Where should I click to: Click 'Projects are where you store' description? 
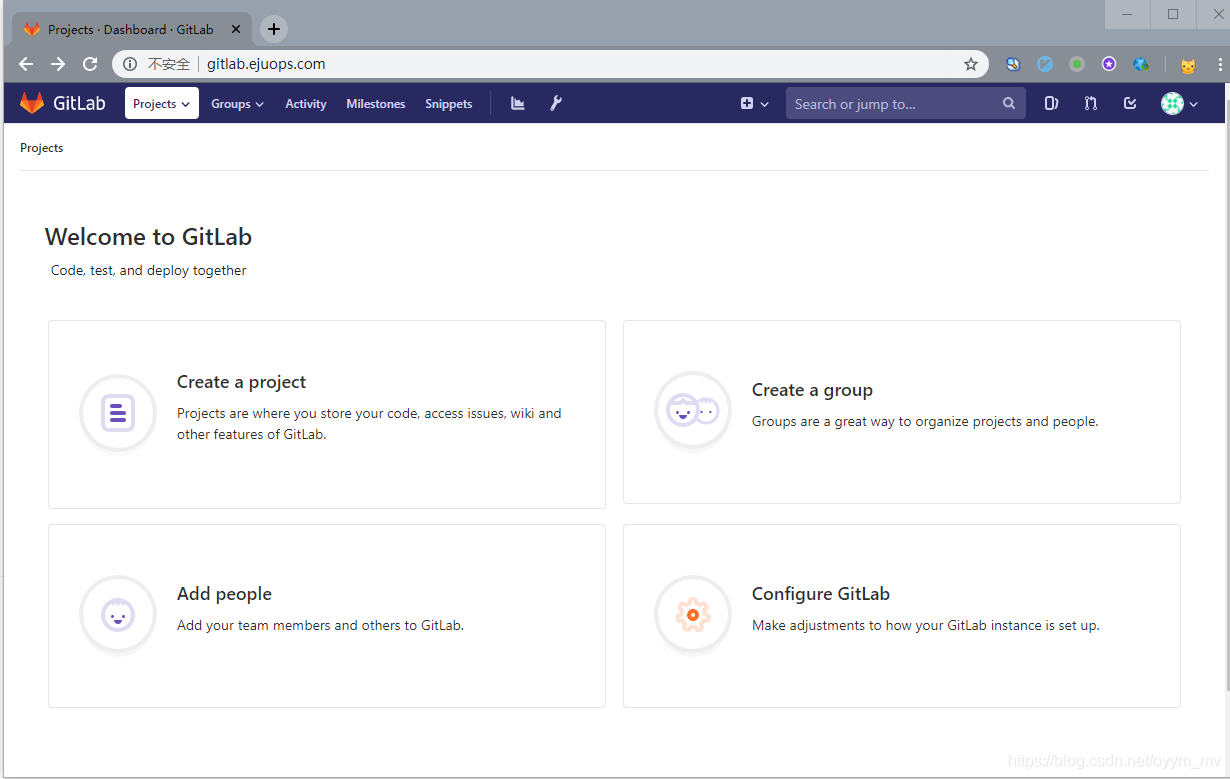(369, 424)
